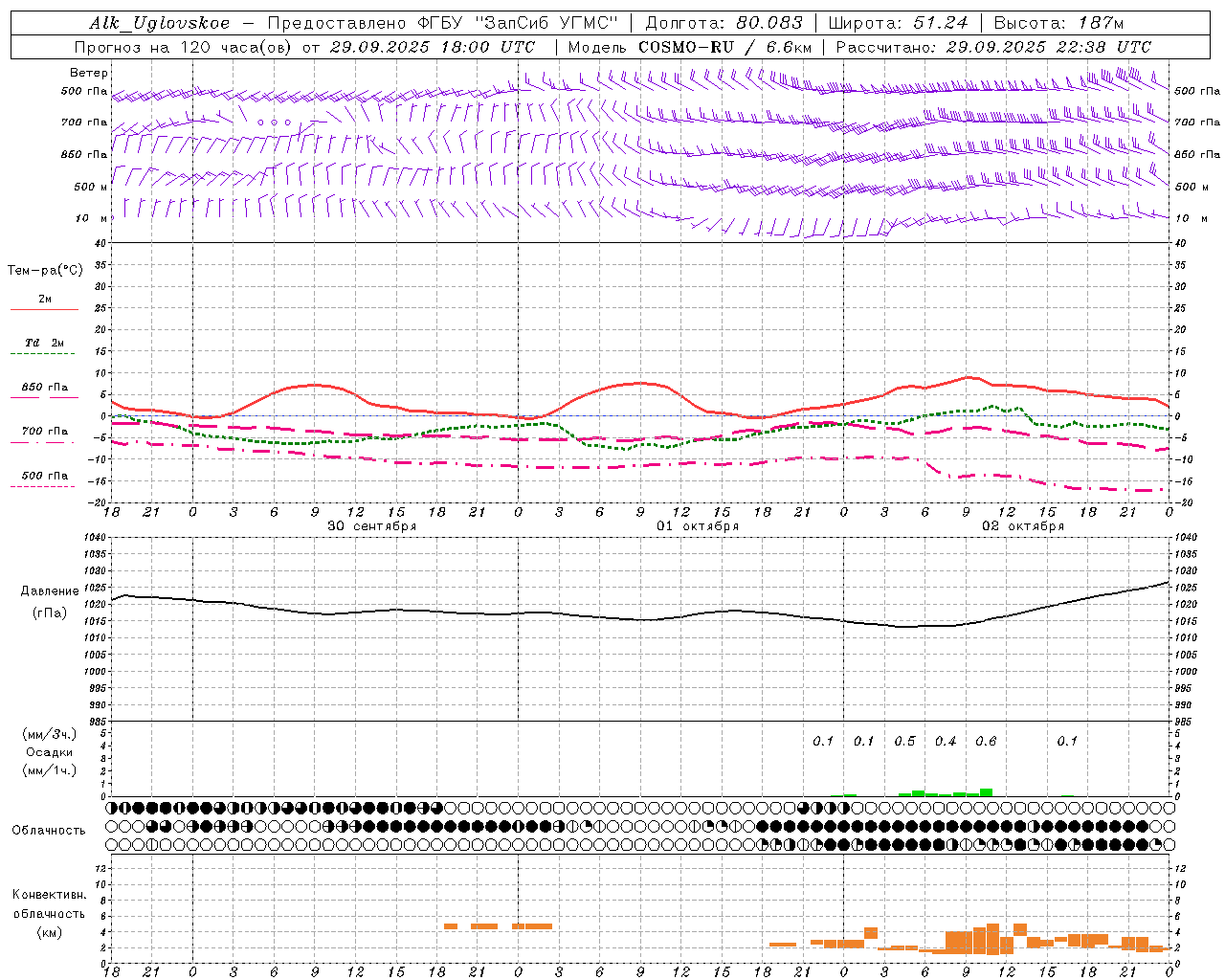Click the Давление pressure panel label
The width and height of the screenshot is (1225, 980).
click(49, 591)
